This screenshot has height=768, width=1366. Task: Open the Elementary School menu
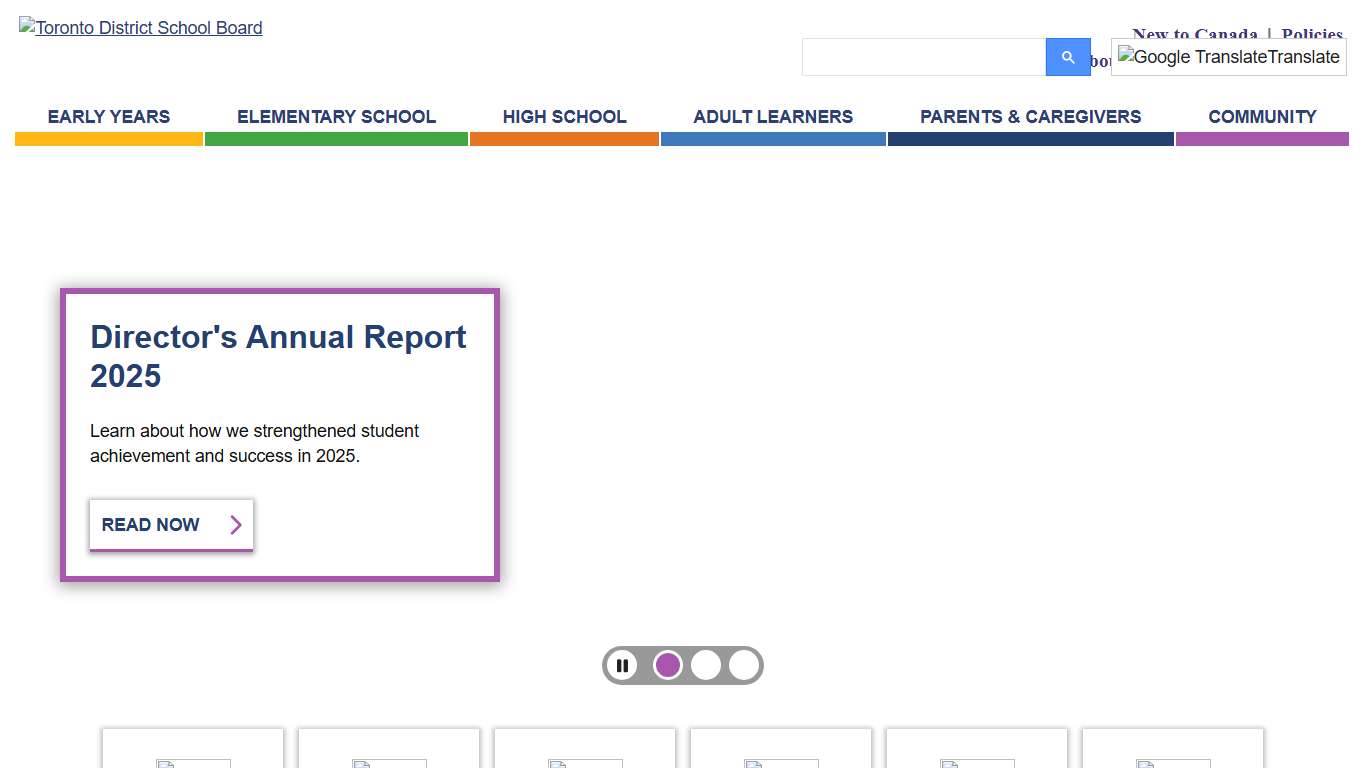click(336, 117)
